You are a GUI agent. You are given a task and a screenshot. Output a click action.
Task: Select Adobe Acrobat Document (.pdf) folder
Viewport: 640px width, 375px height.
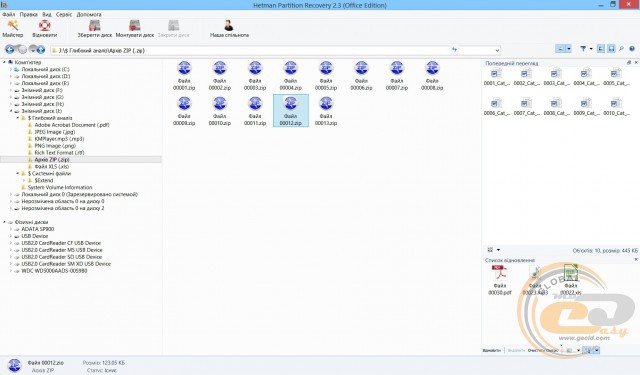tap(72, 125)
